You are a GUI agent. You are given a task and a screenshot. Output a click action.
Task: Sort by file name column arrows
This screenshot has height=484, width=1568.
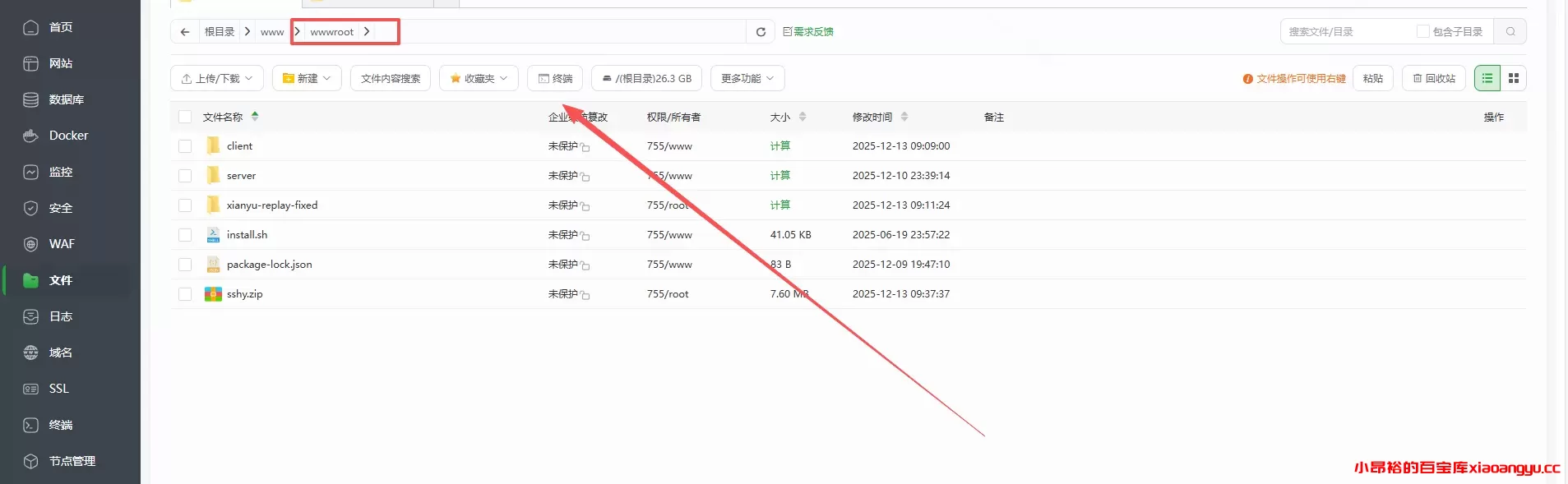pyautogui.click(x=255, y=116)
